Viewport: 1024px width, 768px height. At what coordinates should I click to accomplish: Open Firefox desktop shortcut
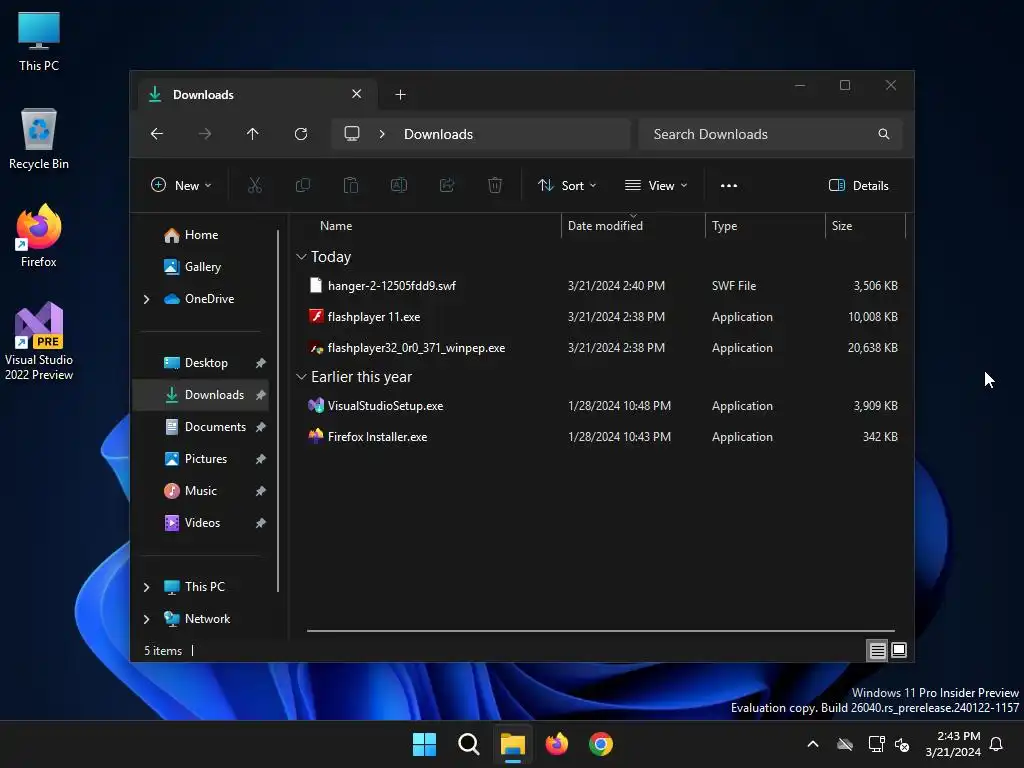39,236
